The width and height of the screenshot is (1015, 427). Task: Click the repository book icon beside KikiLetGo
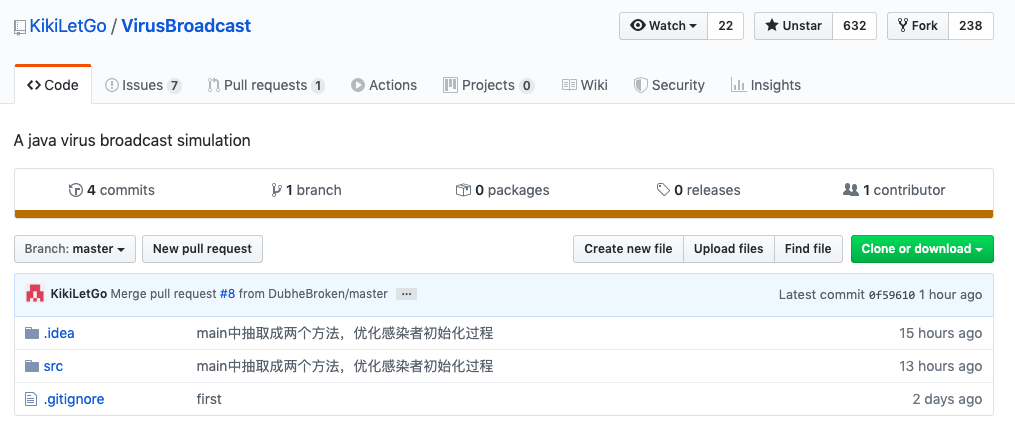click(x=20, y=27)
